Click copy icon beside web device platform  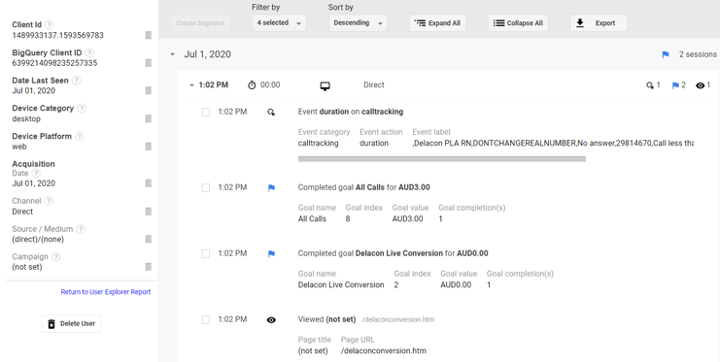148,147
